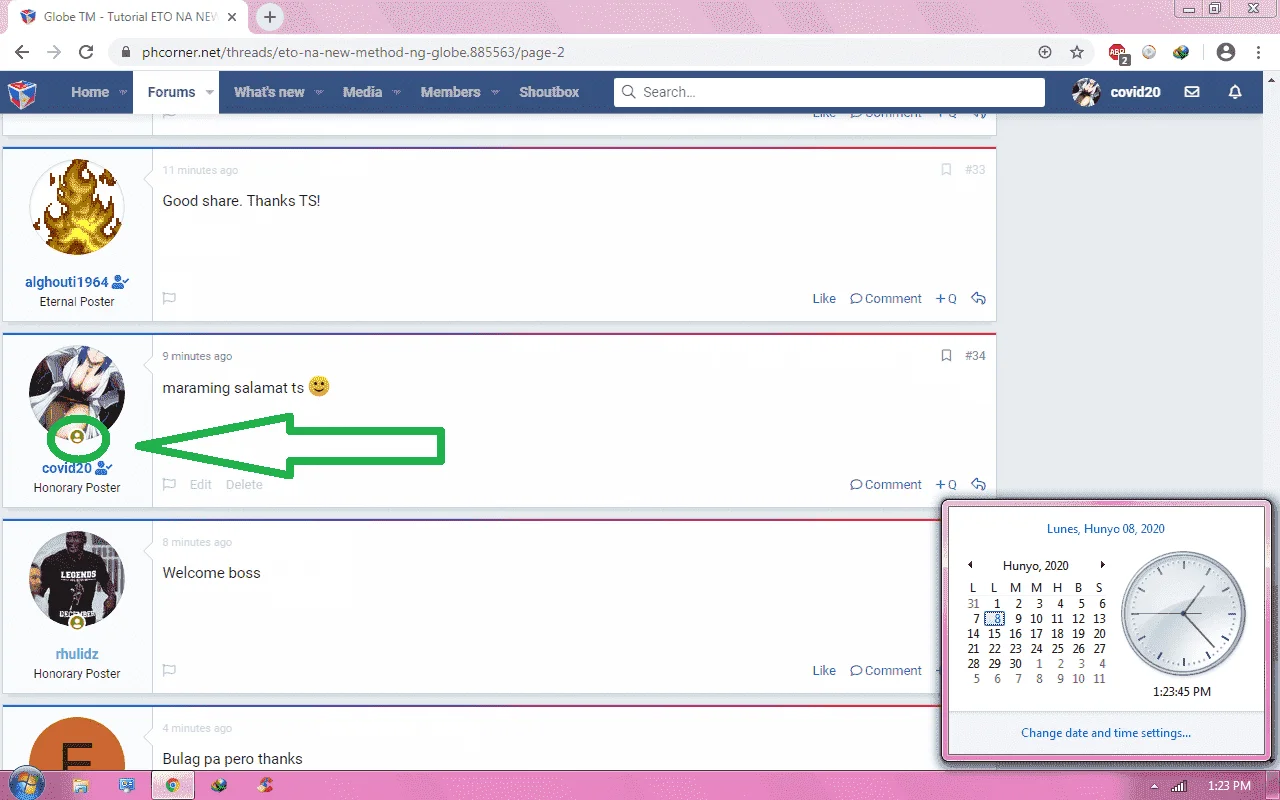Screen dimensions: 1280x800
Task: Open the Shoutbox
Action: tap(549, 92)
